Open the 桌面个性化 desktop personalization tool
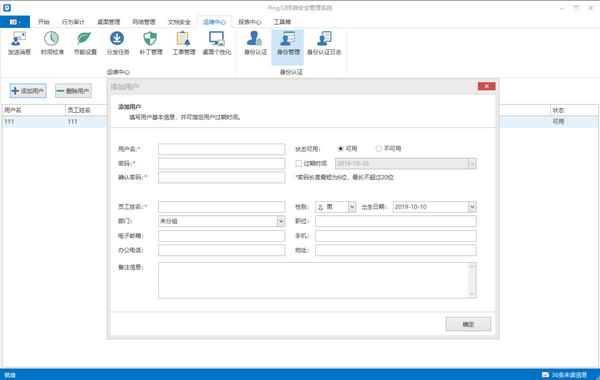This screenshot has height=380, width=600. pos(217,44)
